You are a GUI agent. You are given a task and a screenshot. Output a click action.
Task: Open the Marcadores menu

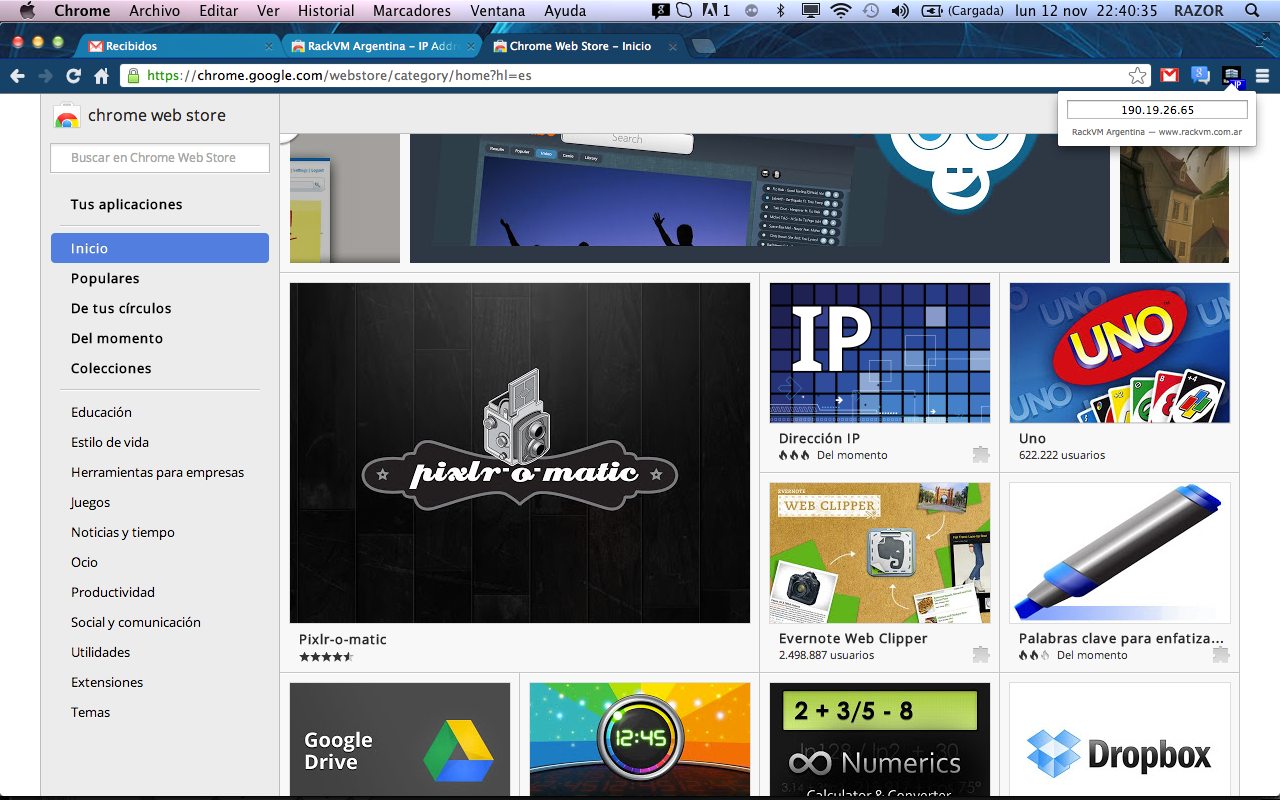411,11
